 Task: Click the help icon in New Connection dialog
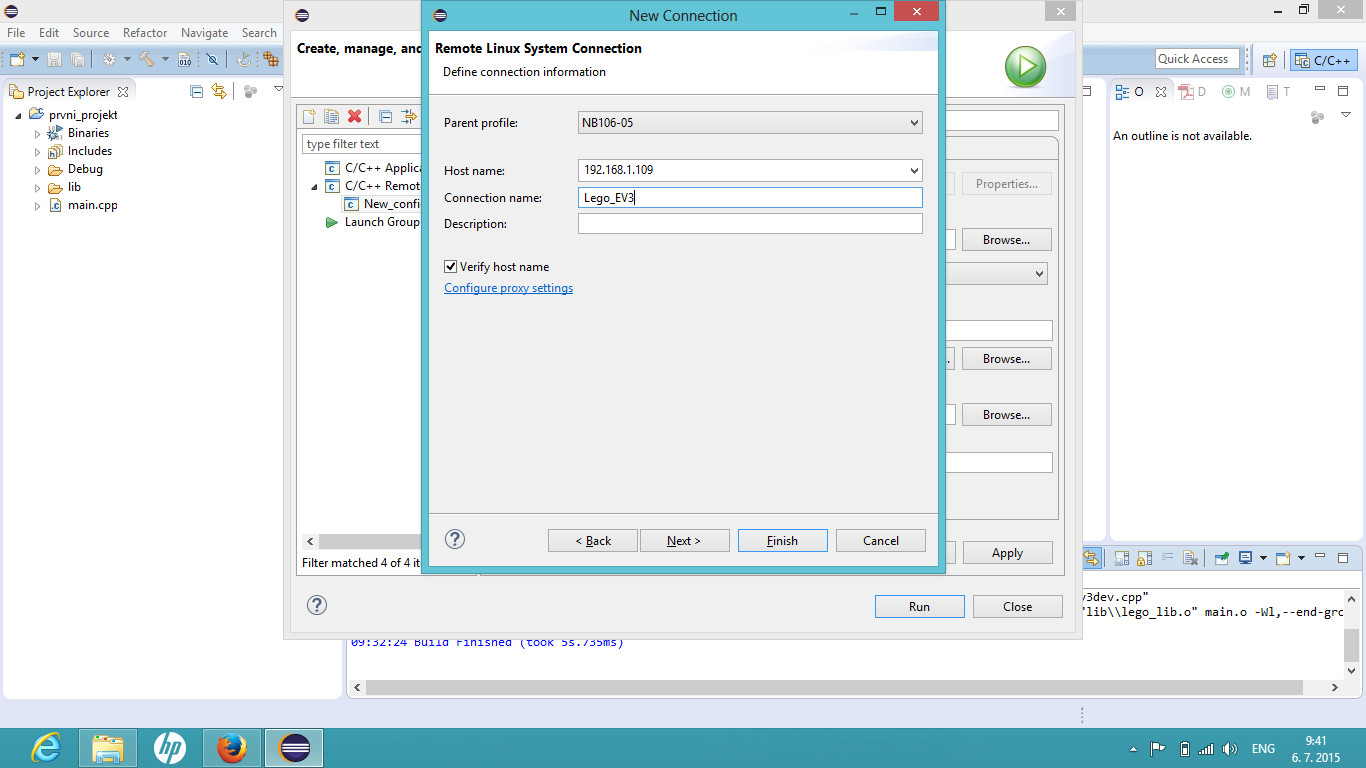(x=455, y=539)
